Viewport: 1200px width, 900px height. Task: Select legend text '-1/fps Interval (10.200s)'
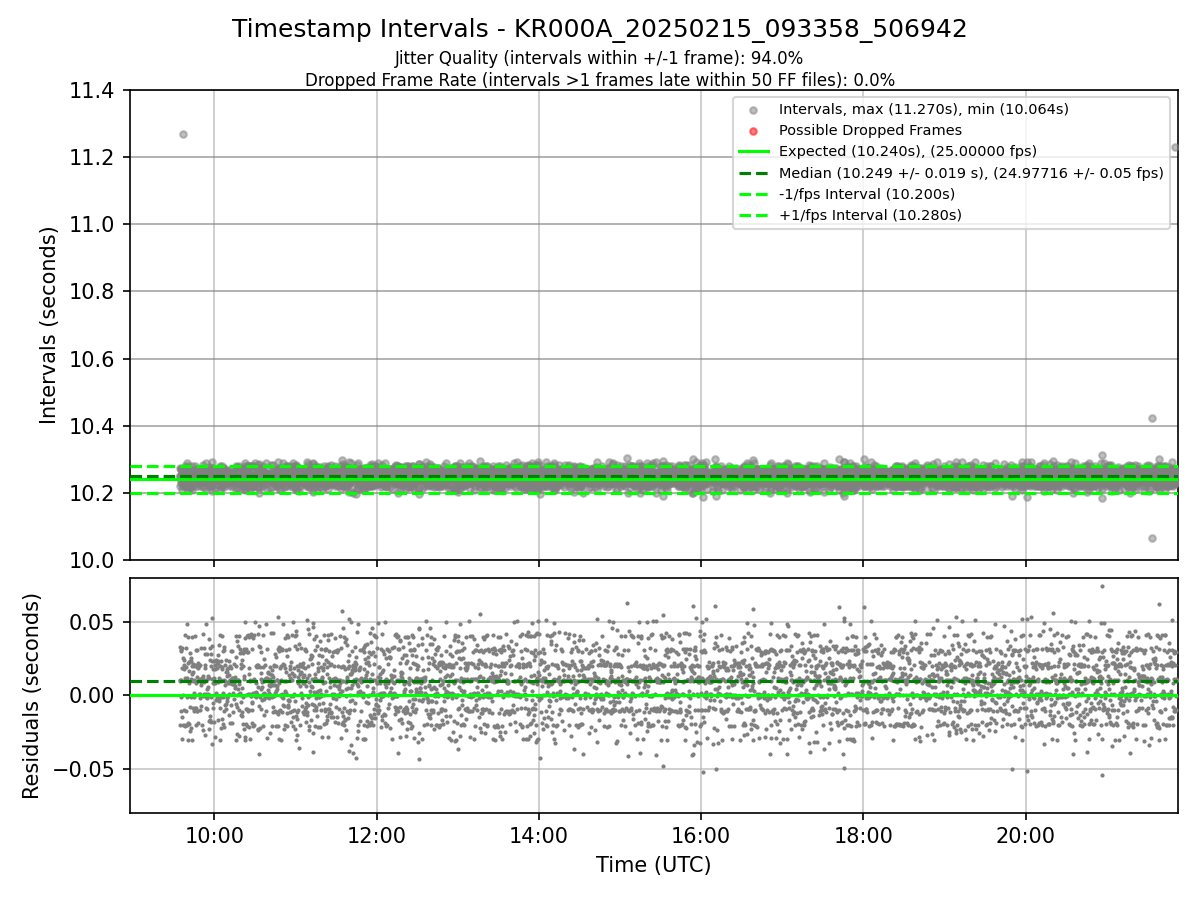pos(867,194)
